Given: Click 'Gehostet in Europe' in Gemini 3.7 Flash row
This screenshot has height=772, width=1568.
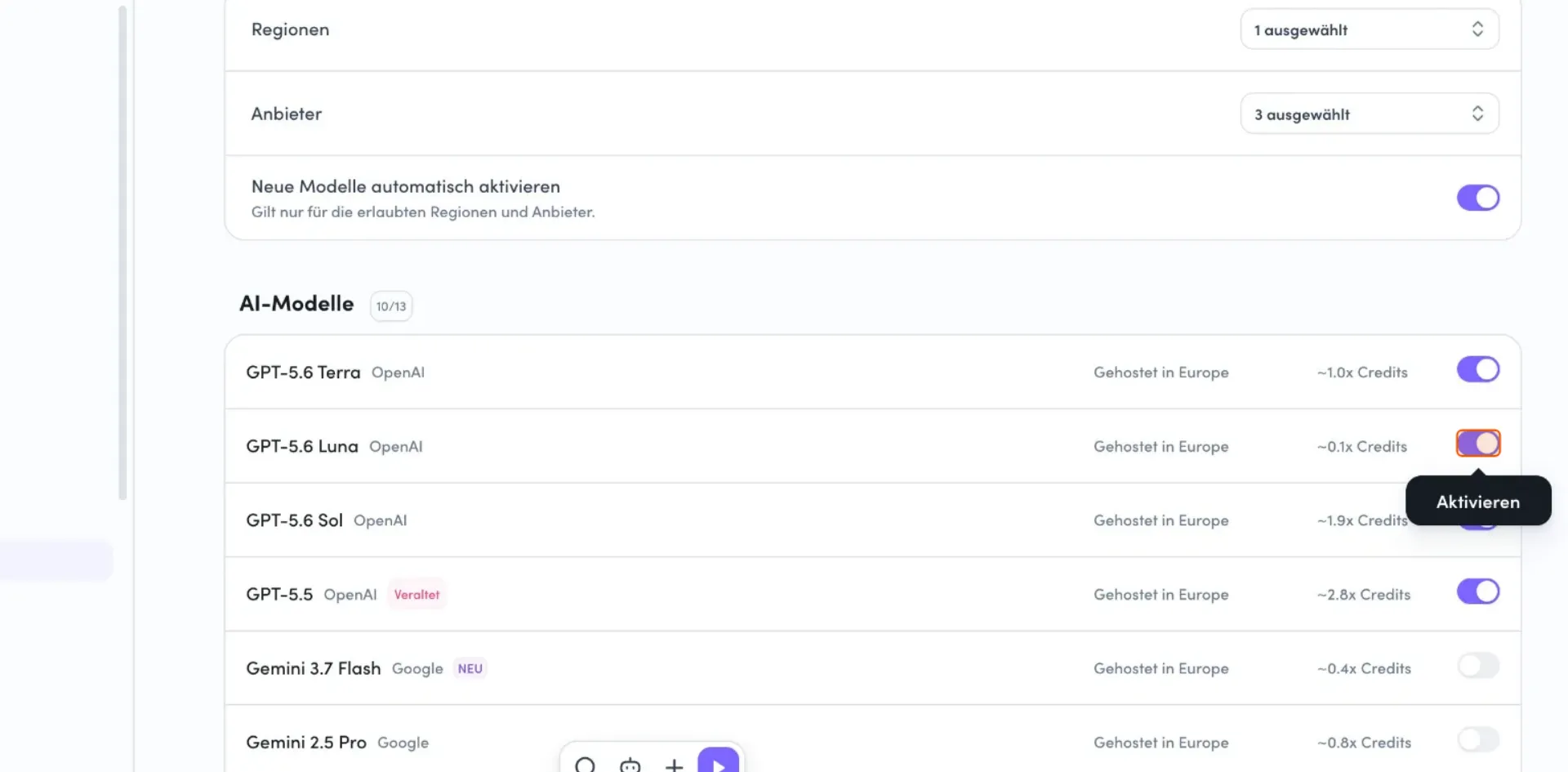Looking at the screenshot, I should (1161, 668).
